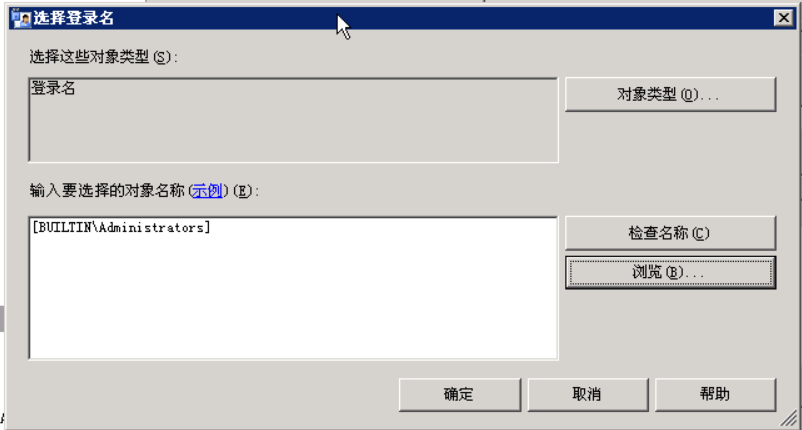Click the 检查名称(C) button

coord(671,233)
